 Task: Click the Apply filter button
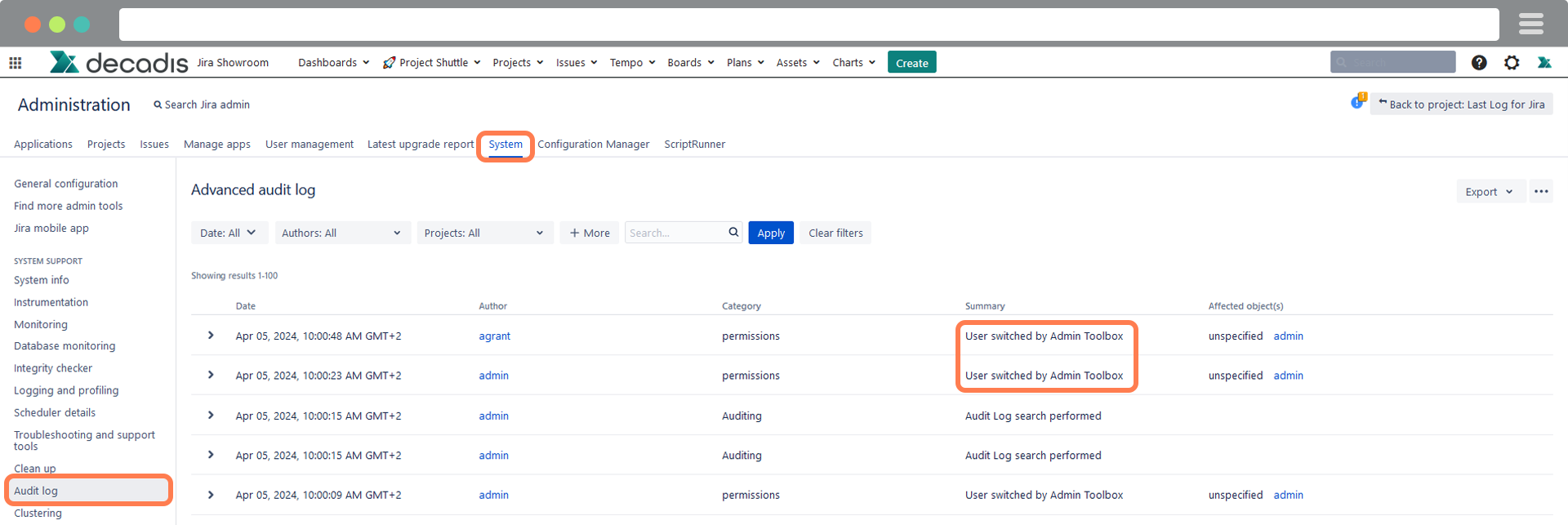pos(770,233)
